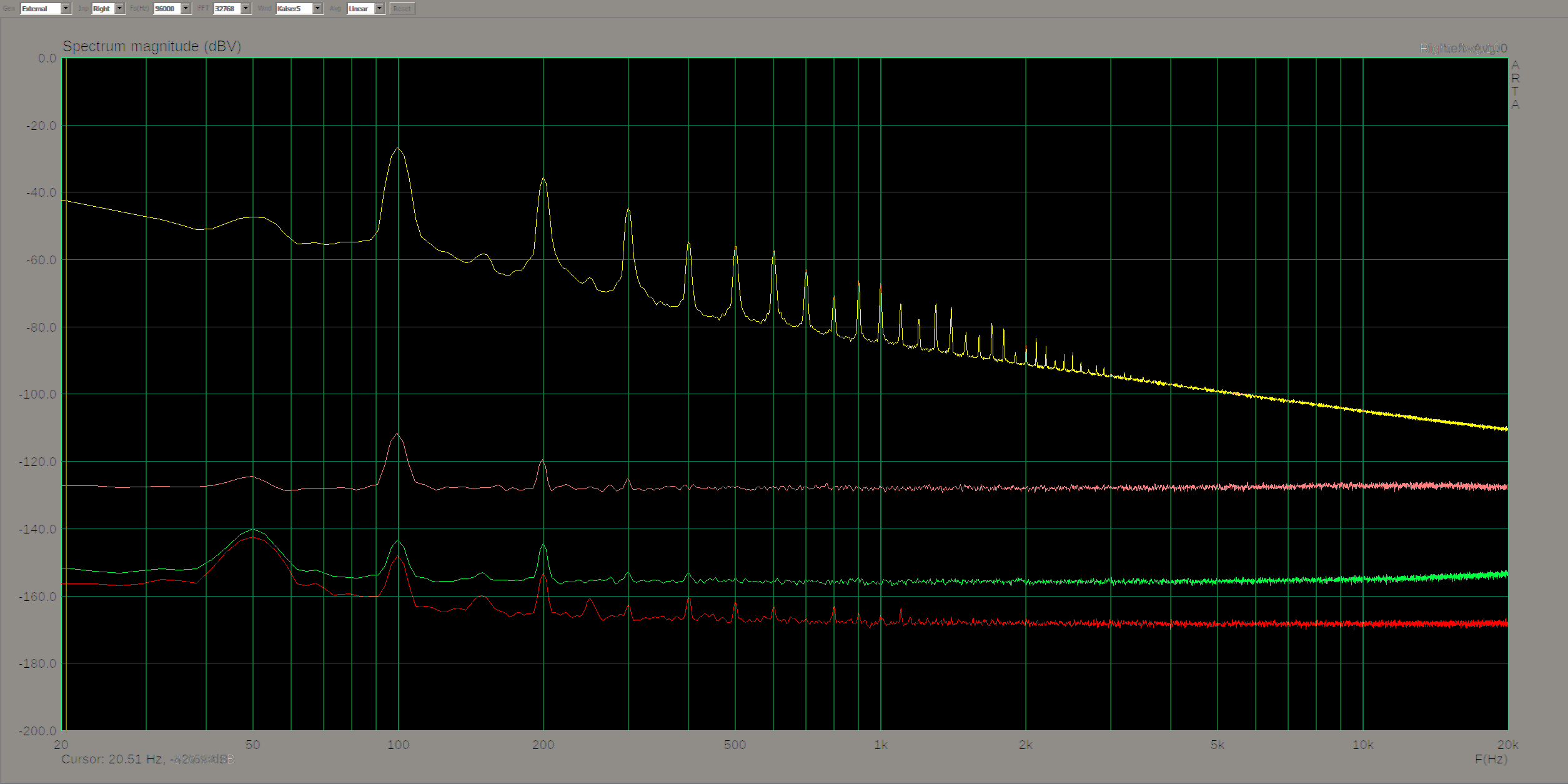Click the 1k frequency axis label

pyautogui.click(x=881, y=745)
